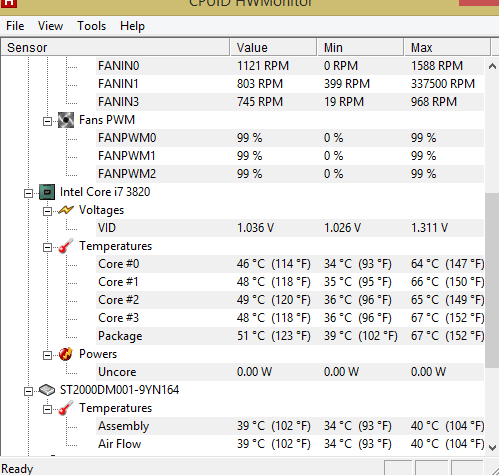
Task: Select the Package temperature row
Action: click(x=290, y=336)
